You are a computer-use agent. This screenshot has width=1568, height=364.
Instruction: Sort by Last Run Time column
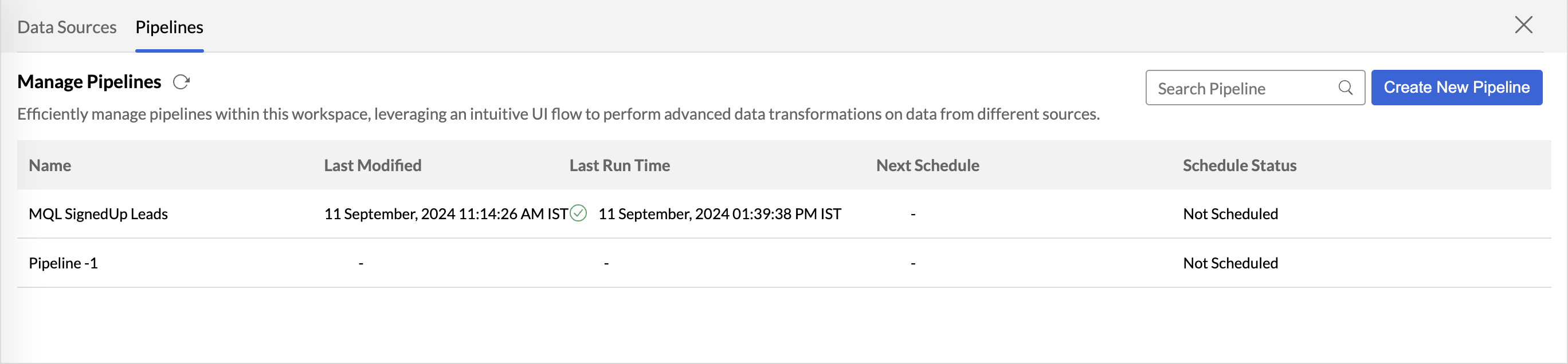620,165
